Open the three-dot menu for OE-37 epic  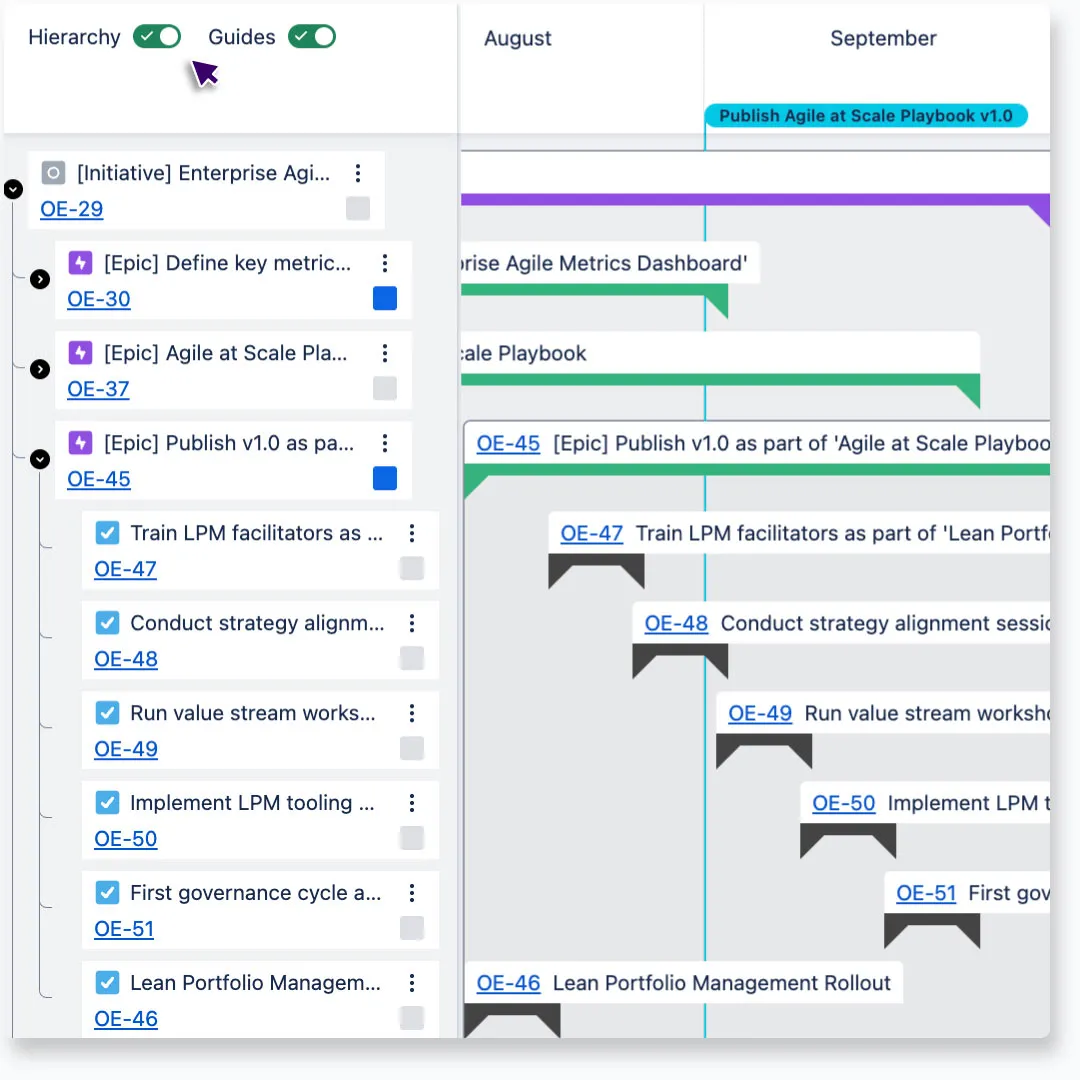(x=385, y=353)
